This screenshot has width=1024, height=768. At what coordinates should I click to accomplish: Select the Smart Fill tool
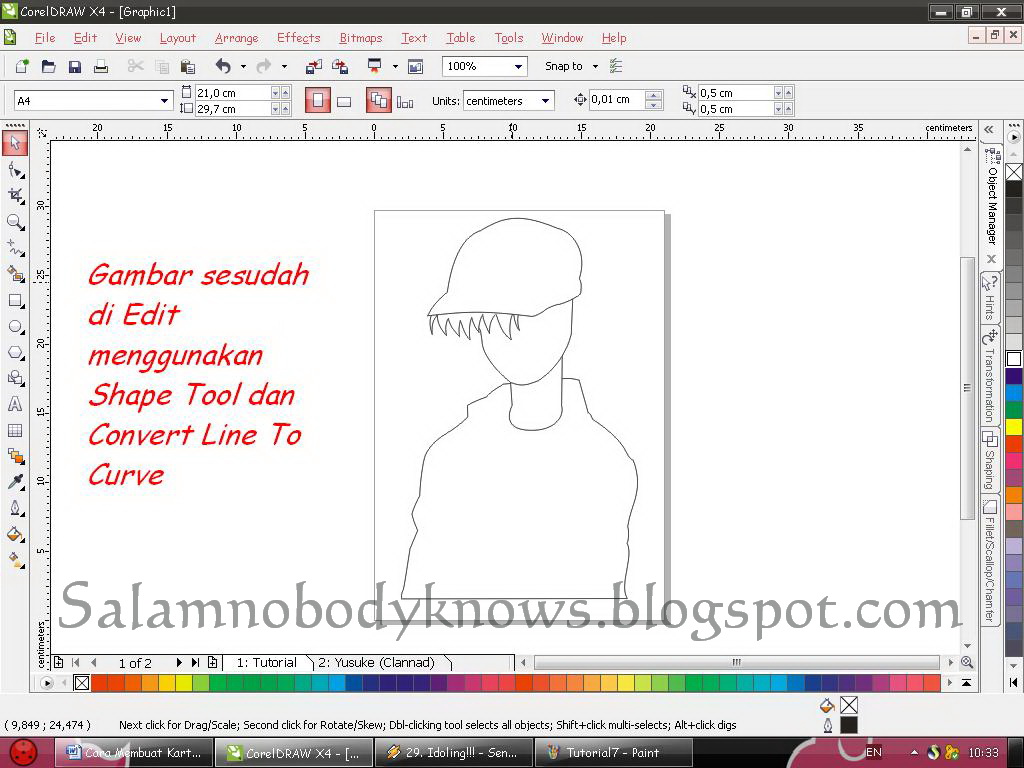pyautogui.click(x=15, y=274)
